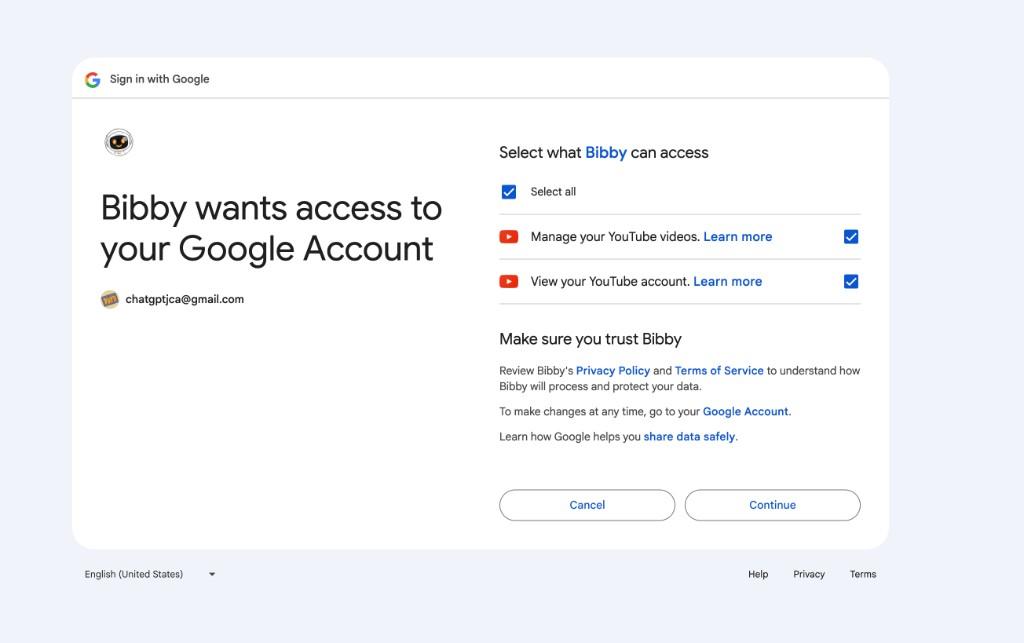Click the Bibby wants access heading
This screenshot has height=643, width=1024.
(x=271, y=228)
